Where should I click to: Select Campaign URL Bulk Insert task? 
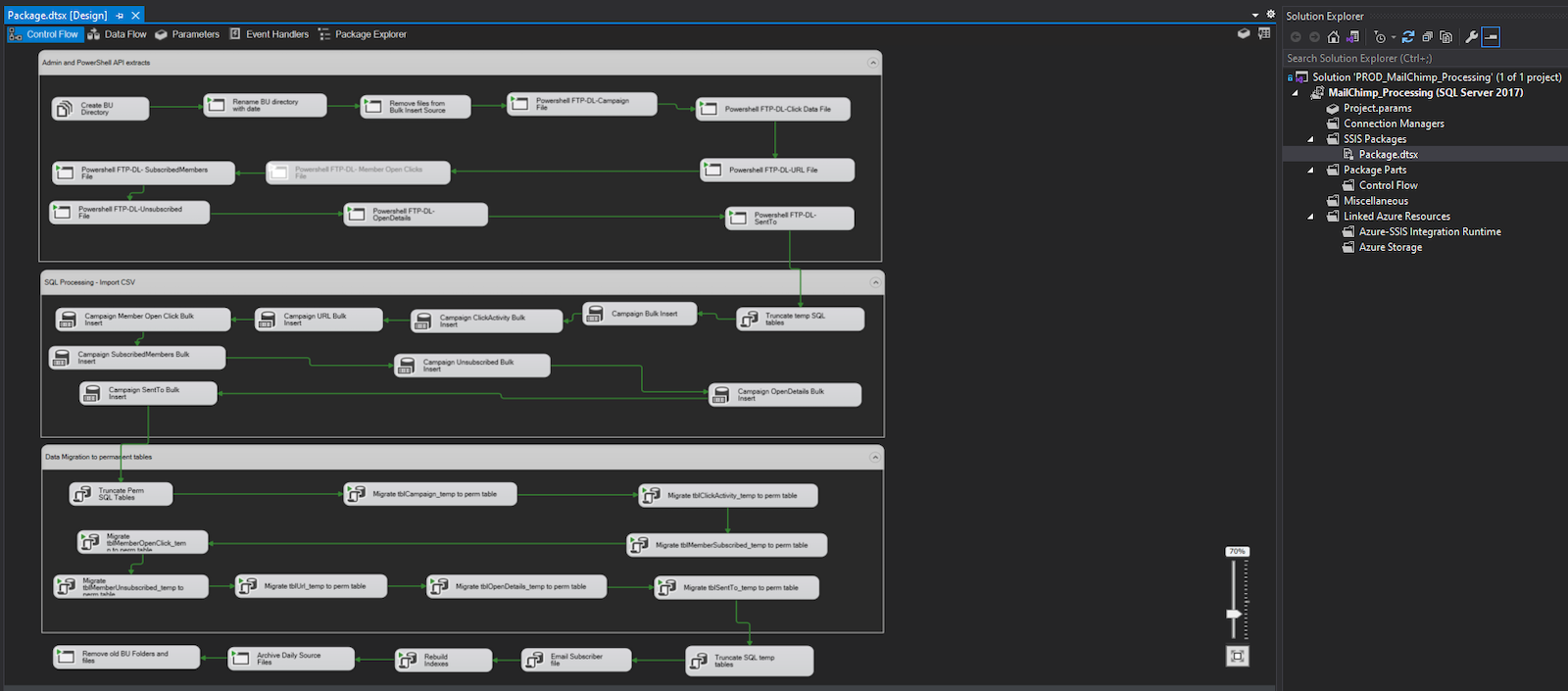318,320
